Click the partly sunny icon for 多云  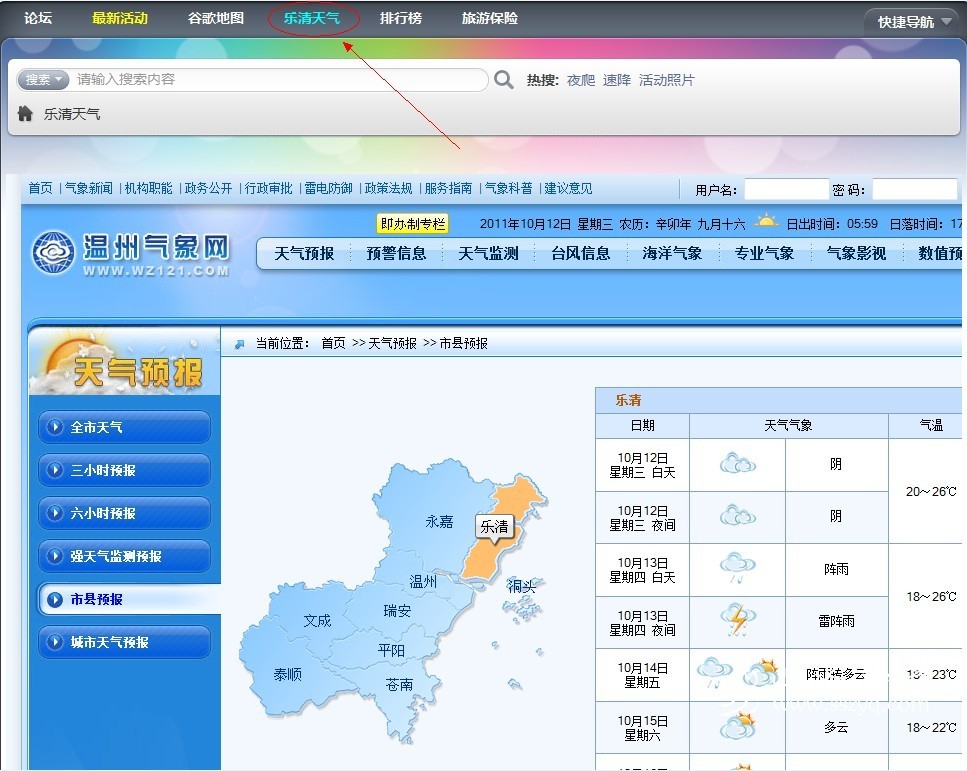pos(737,727)
